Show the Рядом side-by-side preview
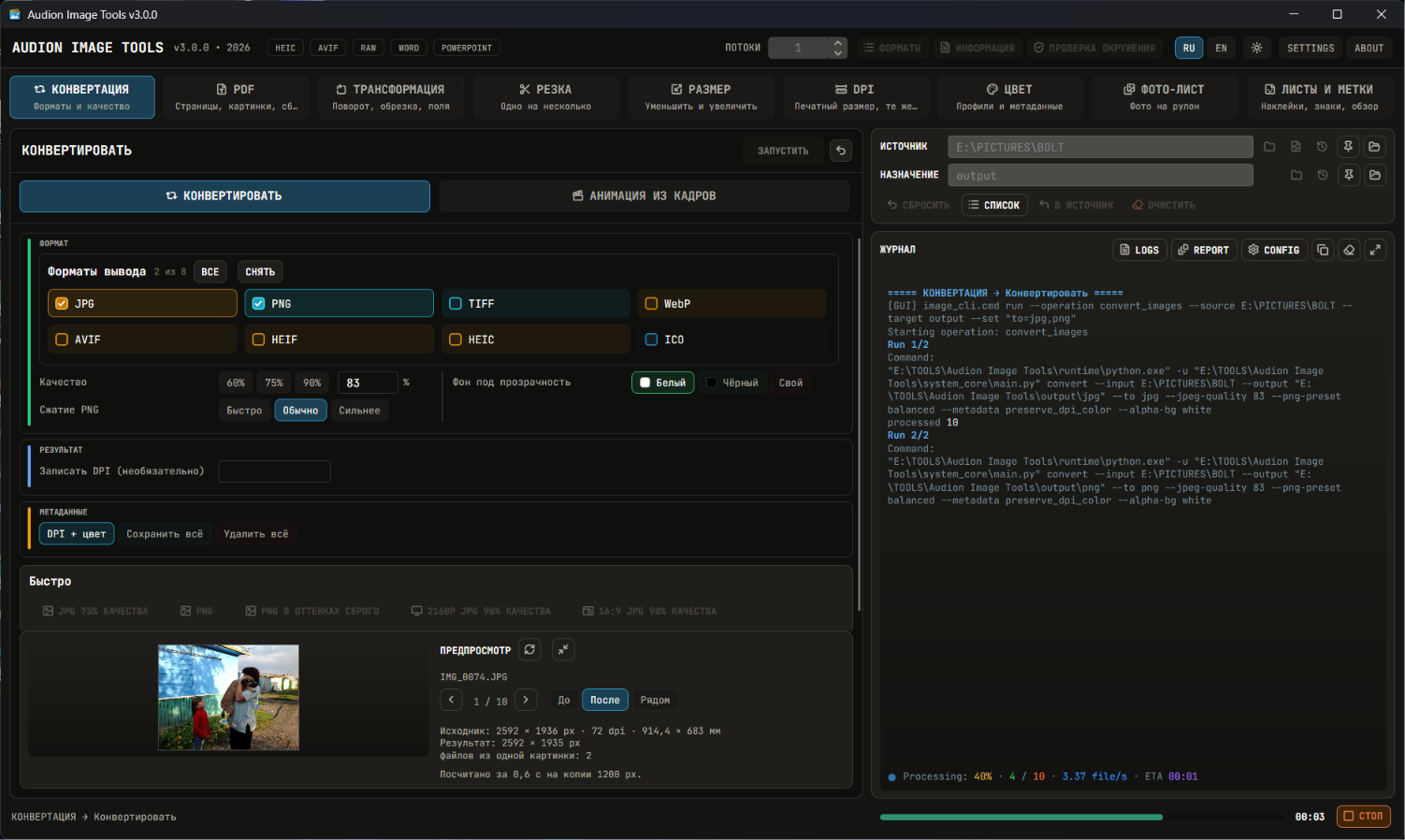Screen dimensions: 1405x840 point(655,700)
